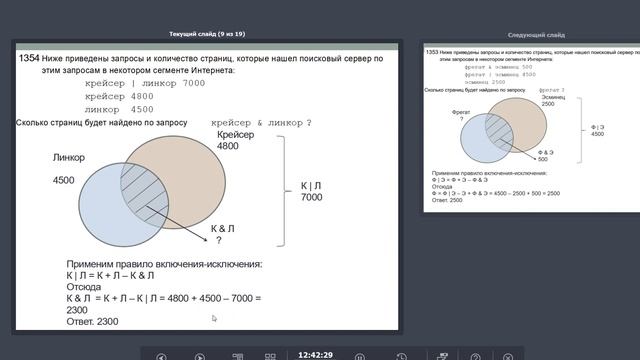Click 'Применим правило включения-исключения' line
This screenshot has width=640, height=360.
[164, 264]
